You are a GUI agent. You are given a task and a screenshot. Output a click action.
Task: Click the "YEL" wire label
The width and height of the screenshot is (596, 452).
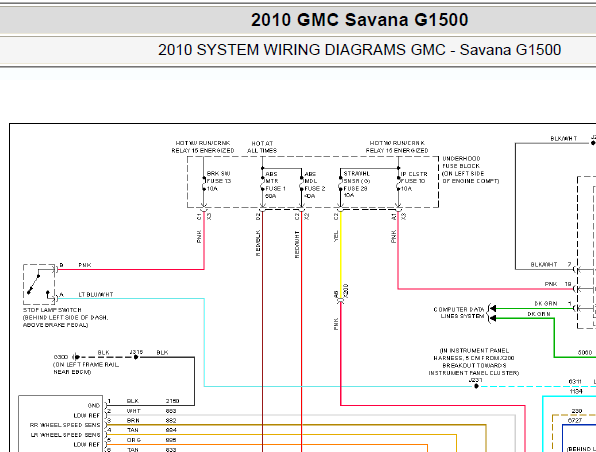(336, 236)
